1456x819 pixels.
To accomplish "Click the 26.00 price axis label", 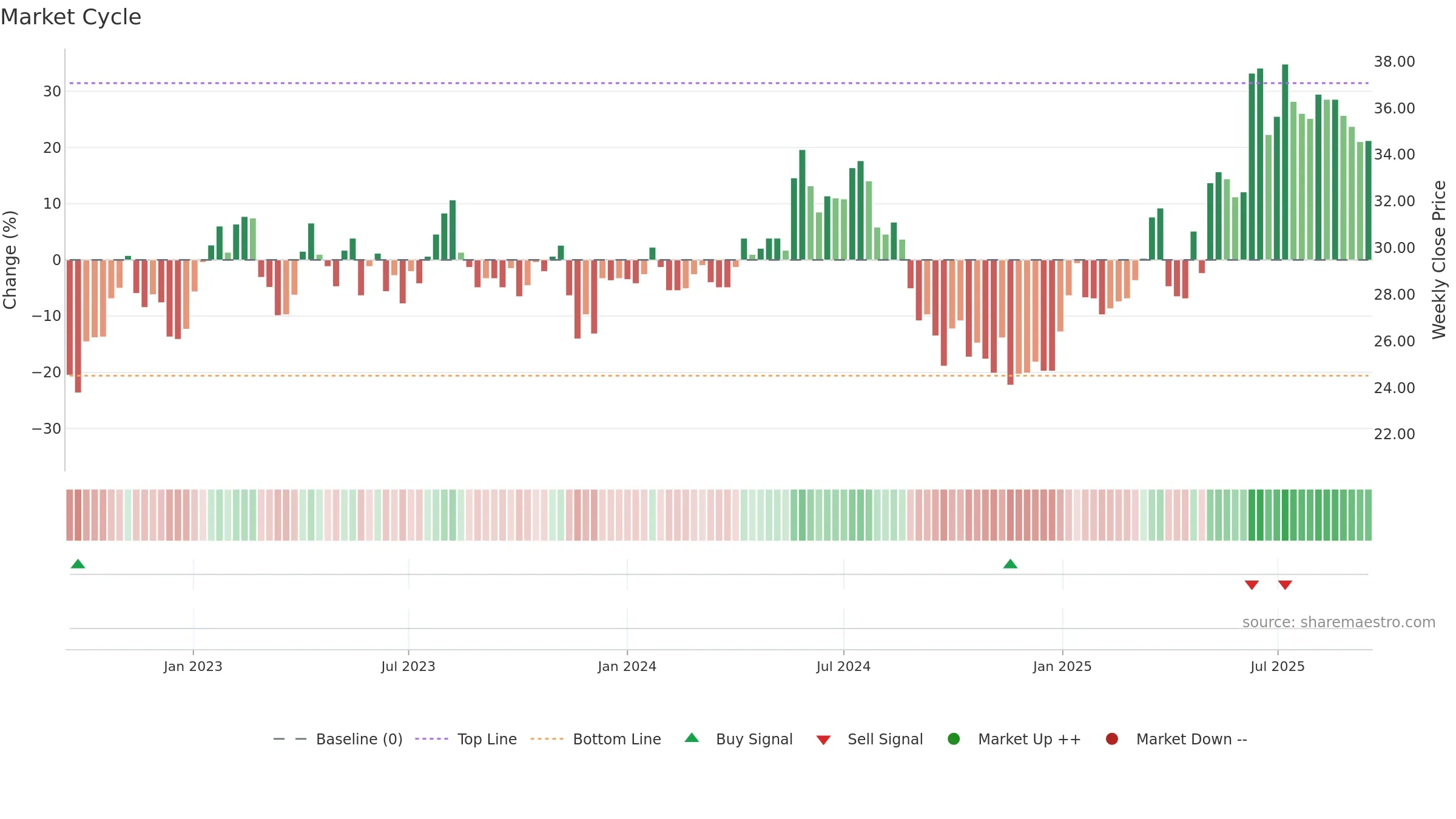I will [x=1394, y=342].
